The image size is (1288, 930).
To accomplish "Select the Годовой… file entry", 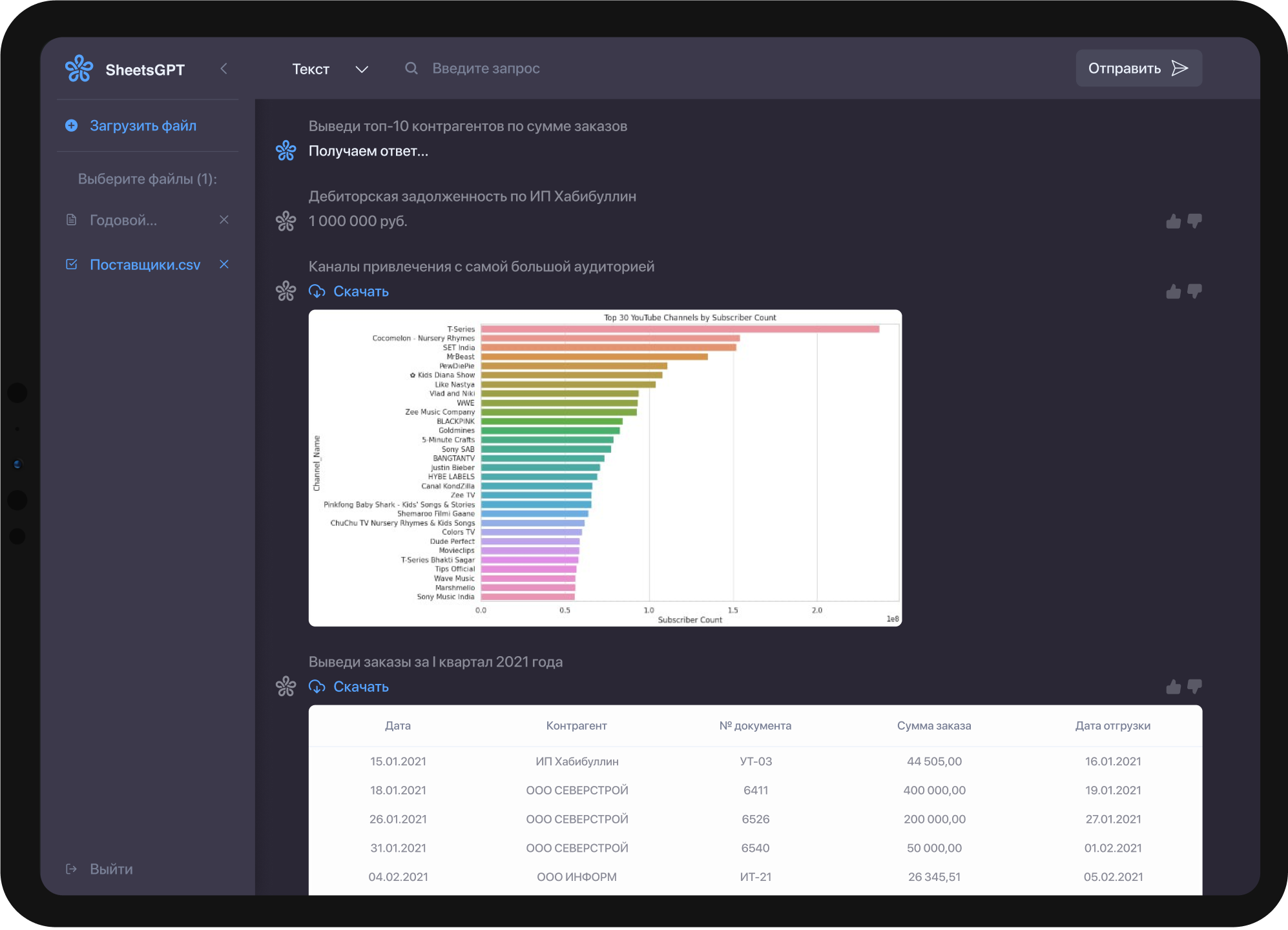I will pos(123,220).
